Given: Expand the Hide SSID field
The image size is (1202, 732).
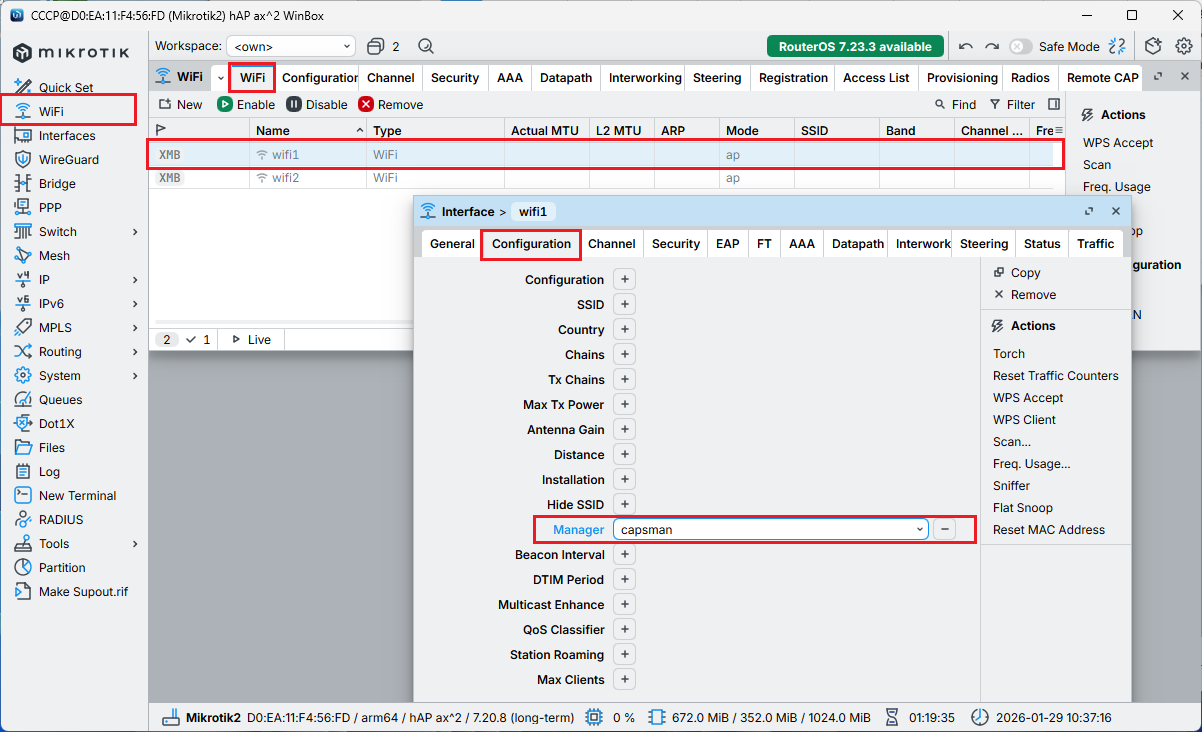Looking at the screenshot, I should pos(624,504).
